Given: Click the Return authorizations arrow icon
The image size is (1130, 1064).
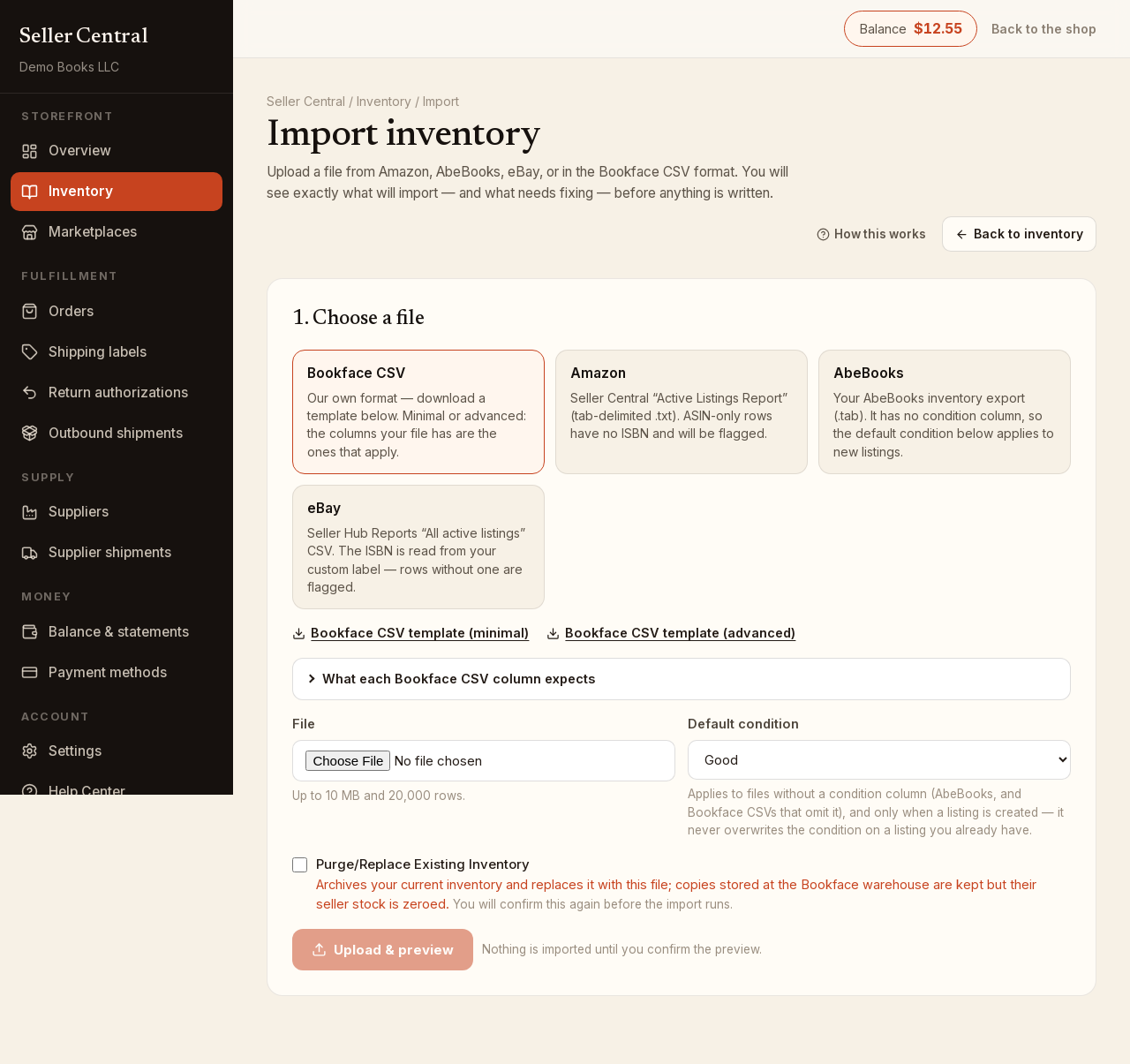Looking at the screenshot, I should click(x=30, y=393).
